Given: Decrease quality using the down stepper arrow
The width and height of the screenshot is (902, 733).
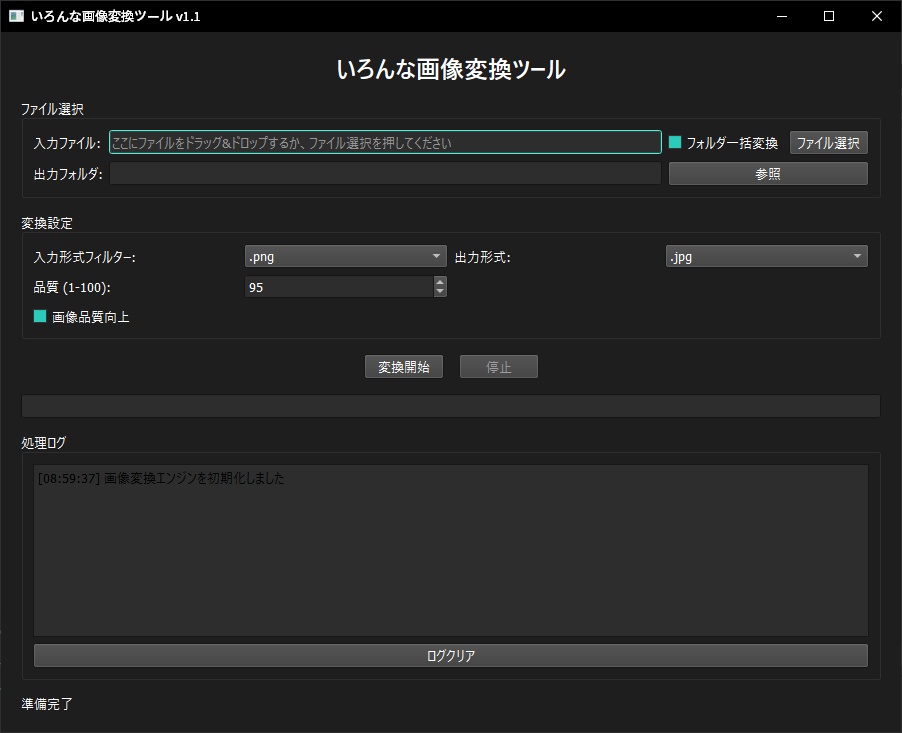Looking at the screenshot, I should 439,292.
